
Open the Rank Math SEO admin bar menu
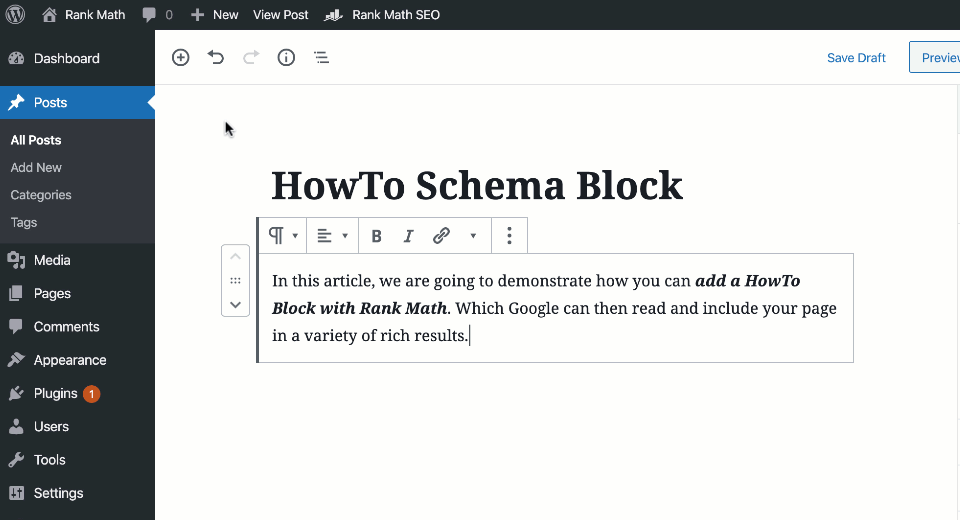click(382, 15)
